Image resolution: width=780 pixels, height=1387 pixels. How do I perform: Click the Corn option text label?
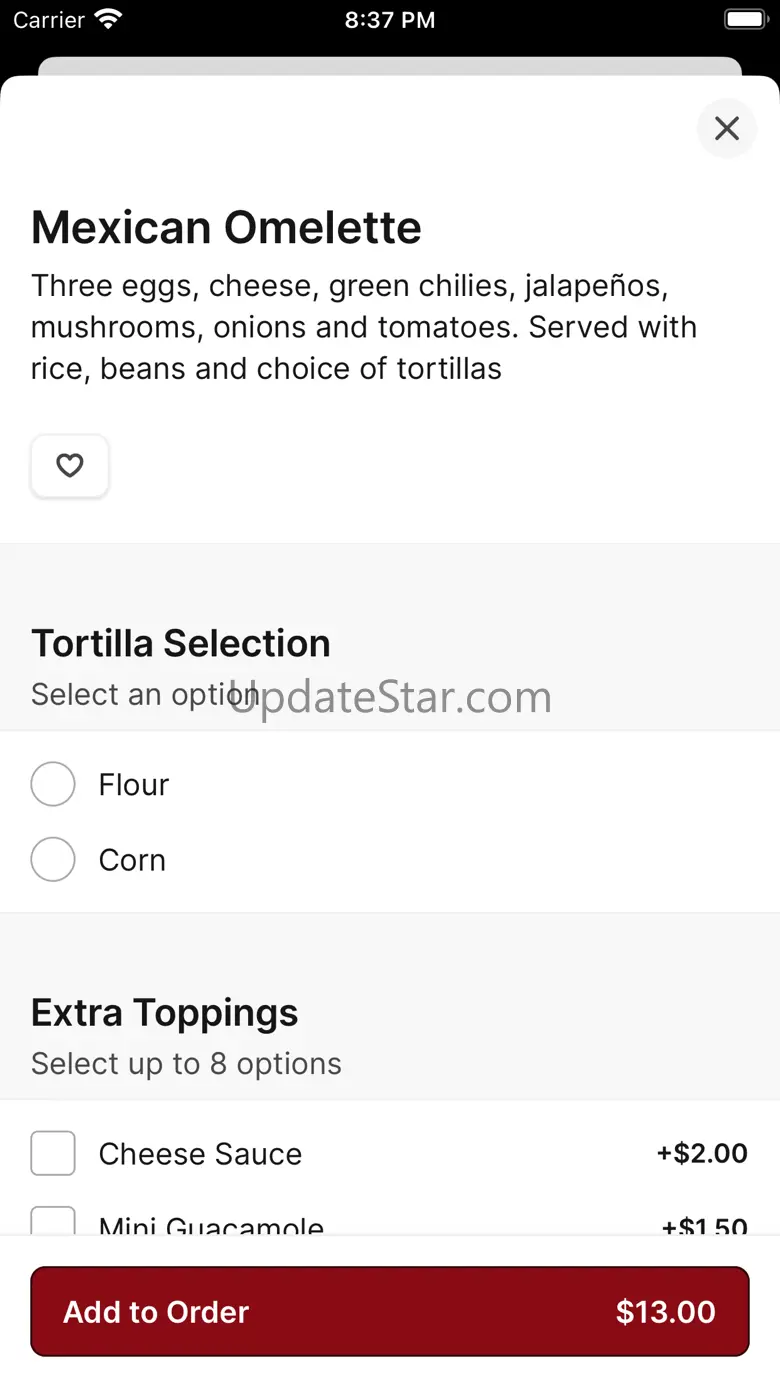click(x=132, y=860)
